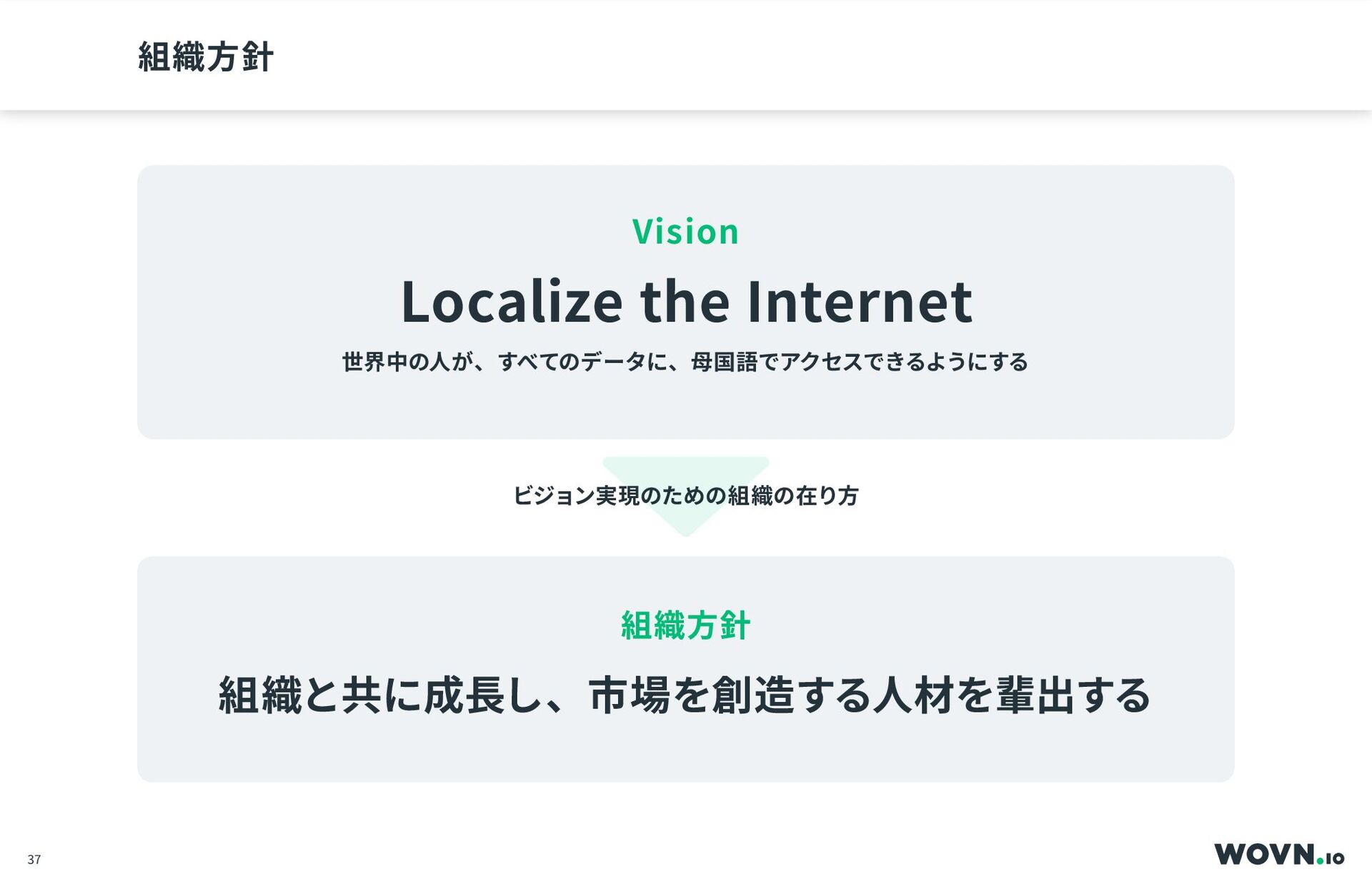Click the green downward arrow shape
Screen dimensions: 1372x892
[685, 497]
